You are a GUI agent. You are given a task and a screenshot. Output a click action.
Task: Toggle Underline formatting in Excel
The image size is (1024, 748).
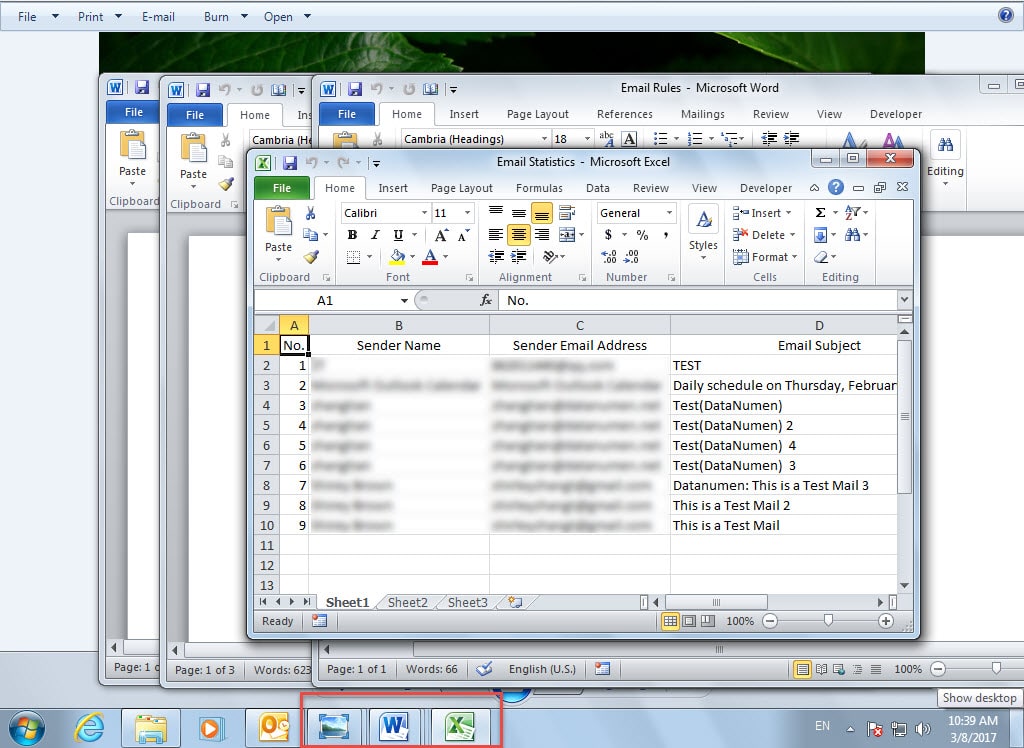(398, 235)
